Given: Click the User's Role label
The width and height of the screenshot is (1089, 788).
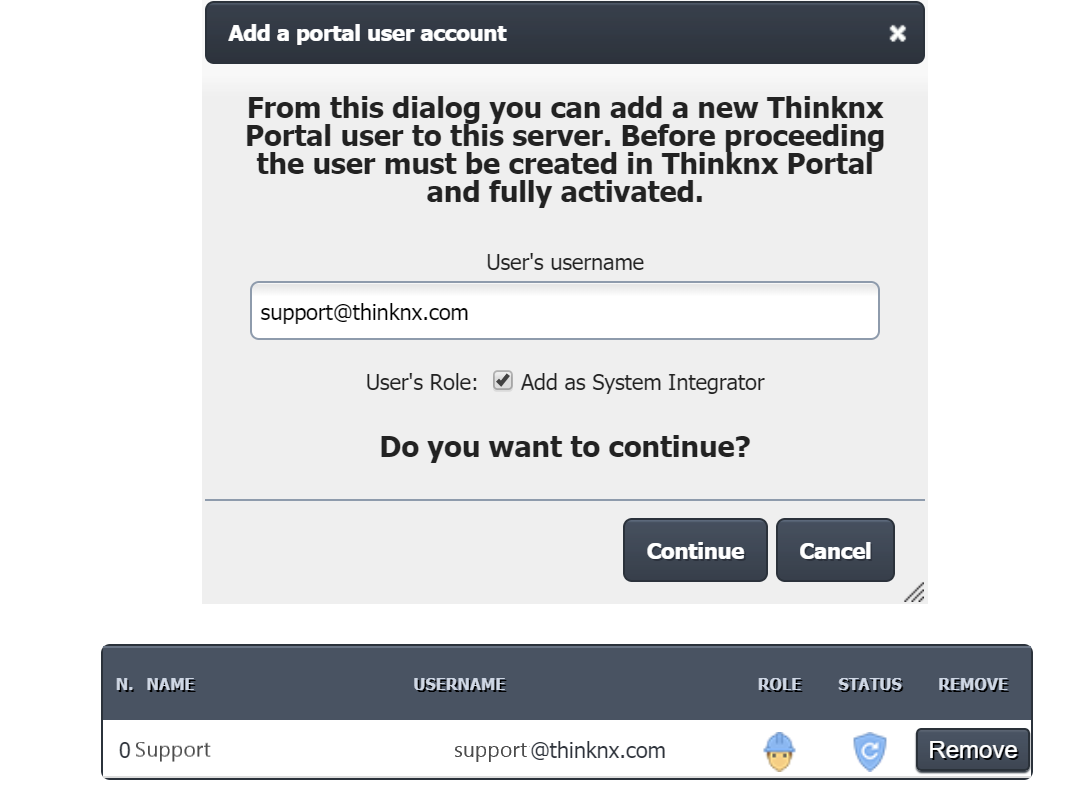Looking at the screenshot, I should click(421, 382).
